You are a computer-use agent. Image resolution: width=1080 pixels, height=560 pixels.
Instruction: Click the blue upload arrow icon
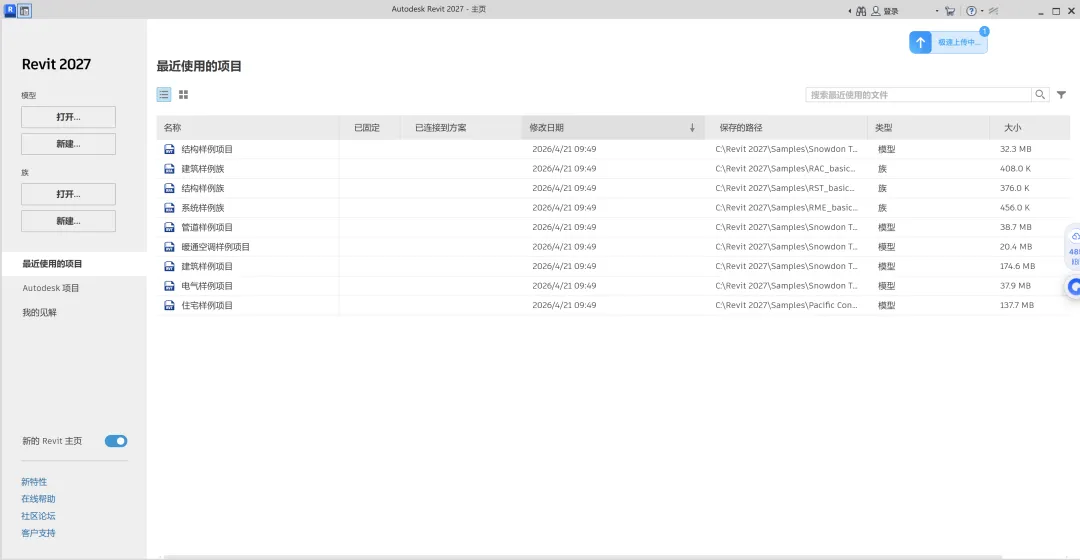(x=920, y=42)
